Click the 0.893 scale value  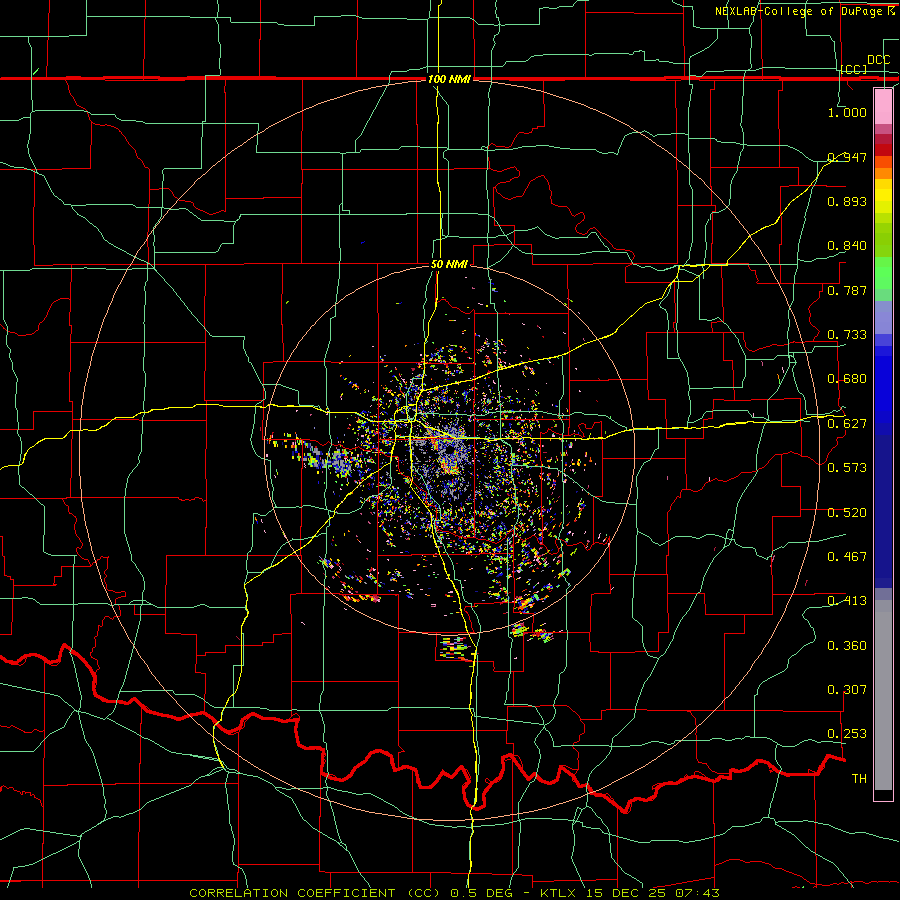tap(847, 201)
